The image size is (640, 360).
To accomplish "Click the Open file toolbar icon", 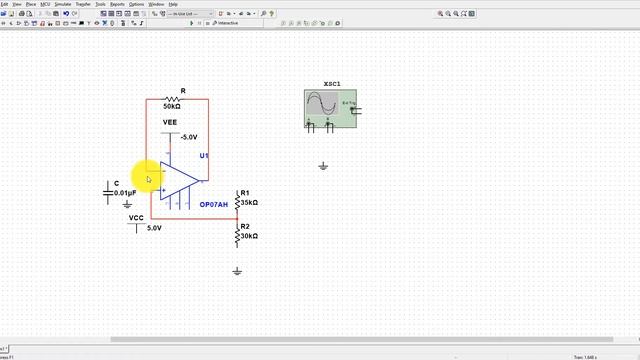I will pyautogui.click(x=3, y=13).
